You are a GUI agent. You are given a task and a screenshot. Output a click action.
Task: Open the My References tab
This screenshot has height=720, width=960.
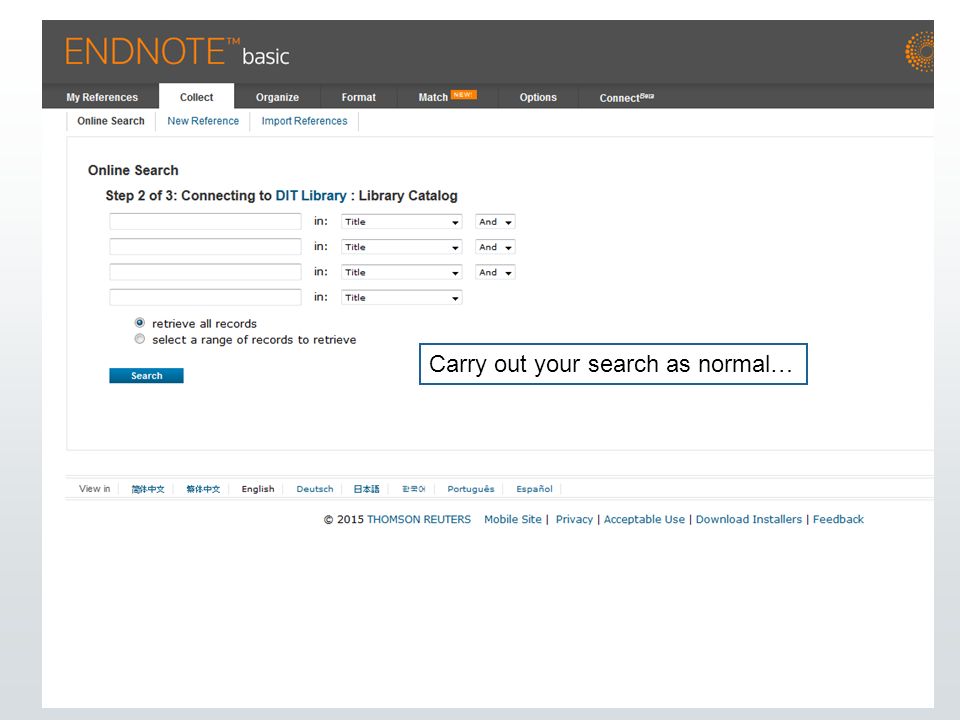(x=102, y=97)
